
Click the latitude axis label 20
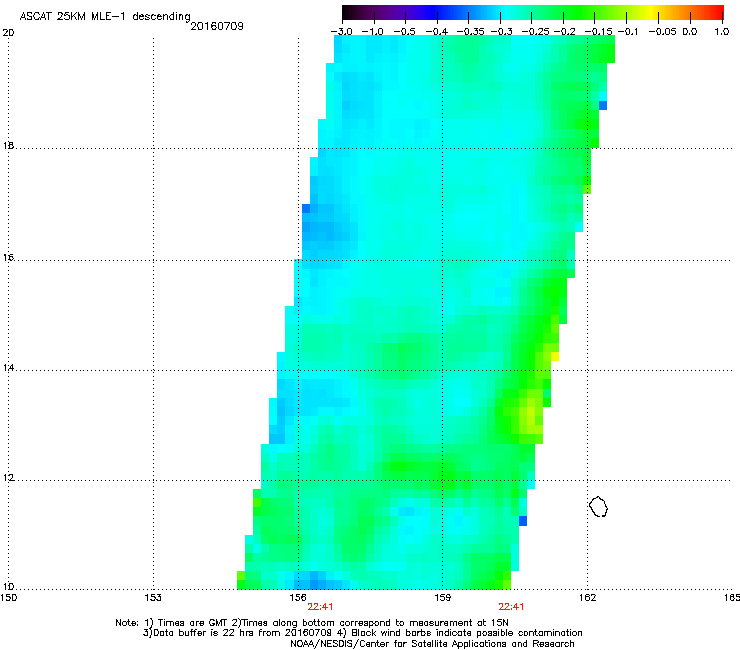pos(8,33)
